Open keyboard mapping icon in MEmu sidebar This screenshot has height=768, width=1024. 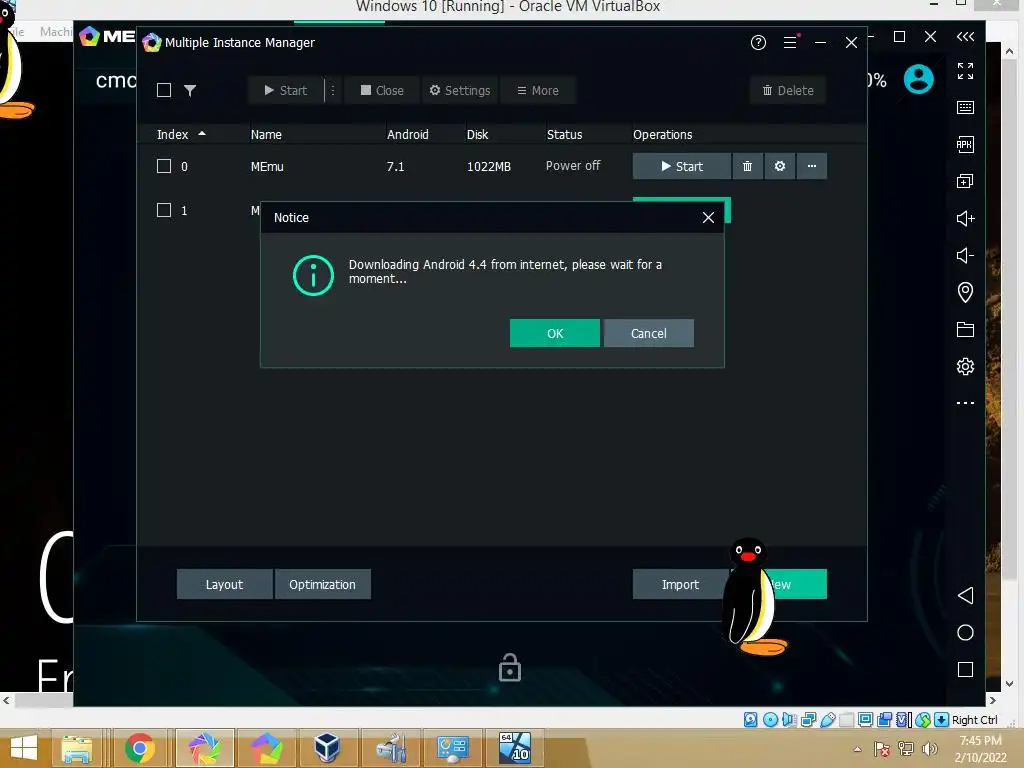pyautogui.click(x=965, y=108)
